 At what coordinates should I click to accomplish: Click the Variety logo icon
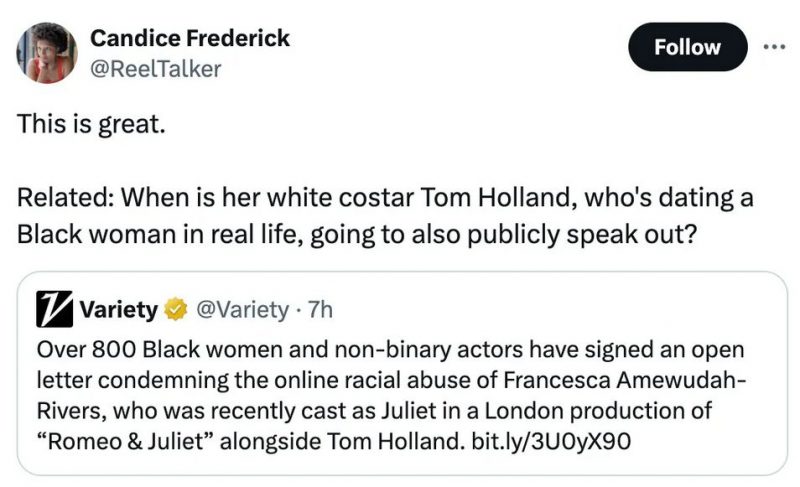point(52,309)
